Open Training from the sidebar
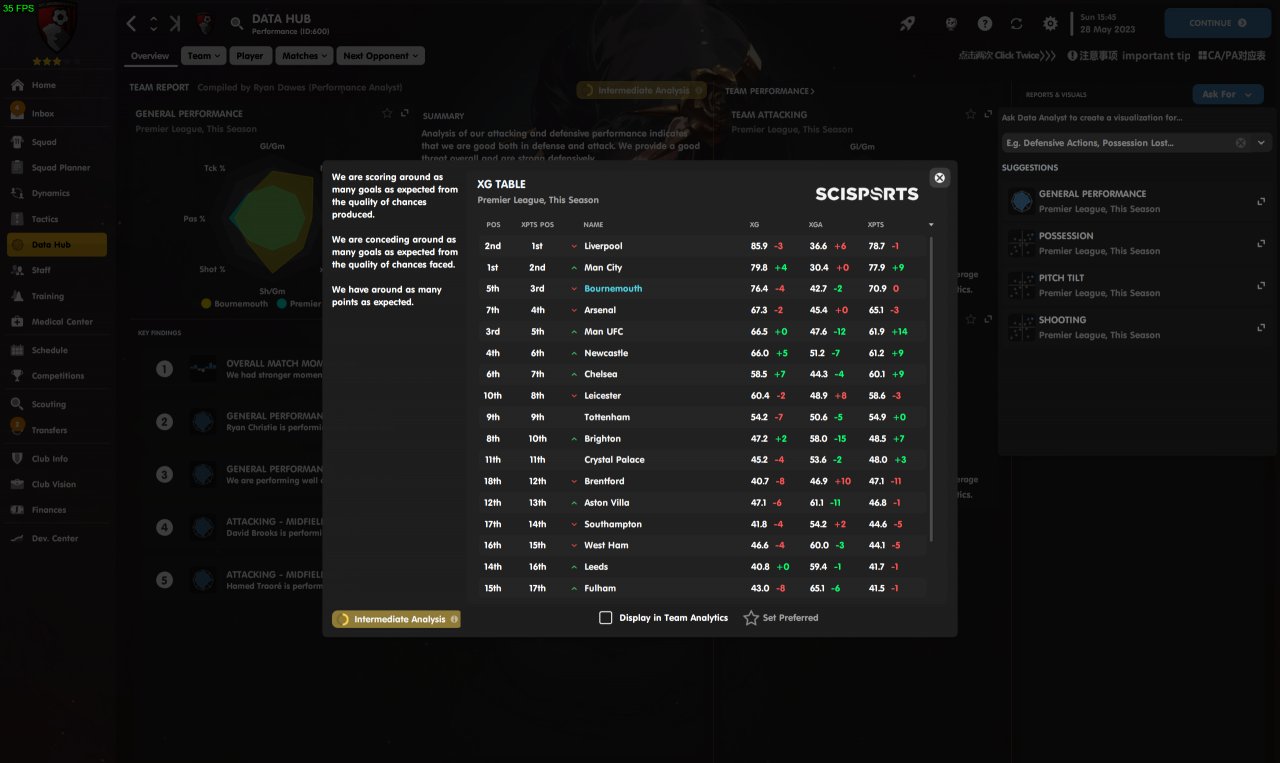The height and width of the screenshot is (763, 1280). point(48,296)
